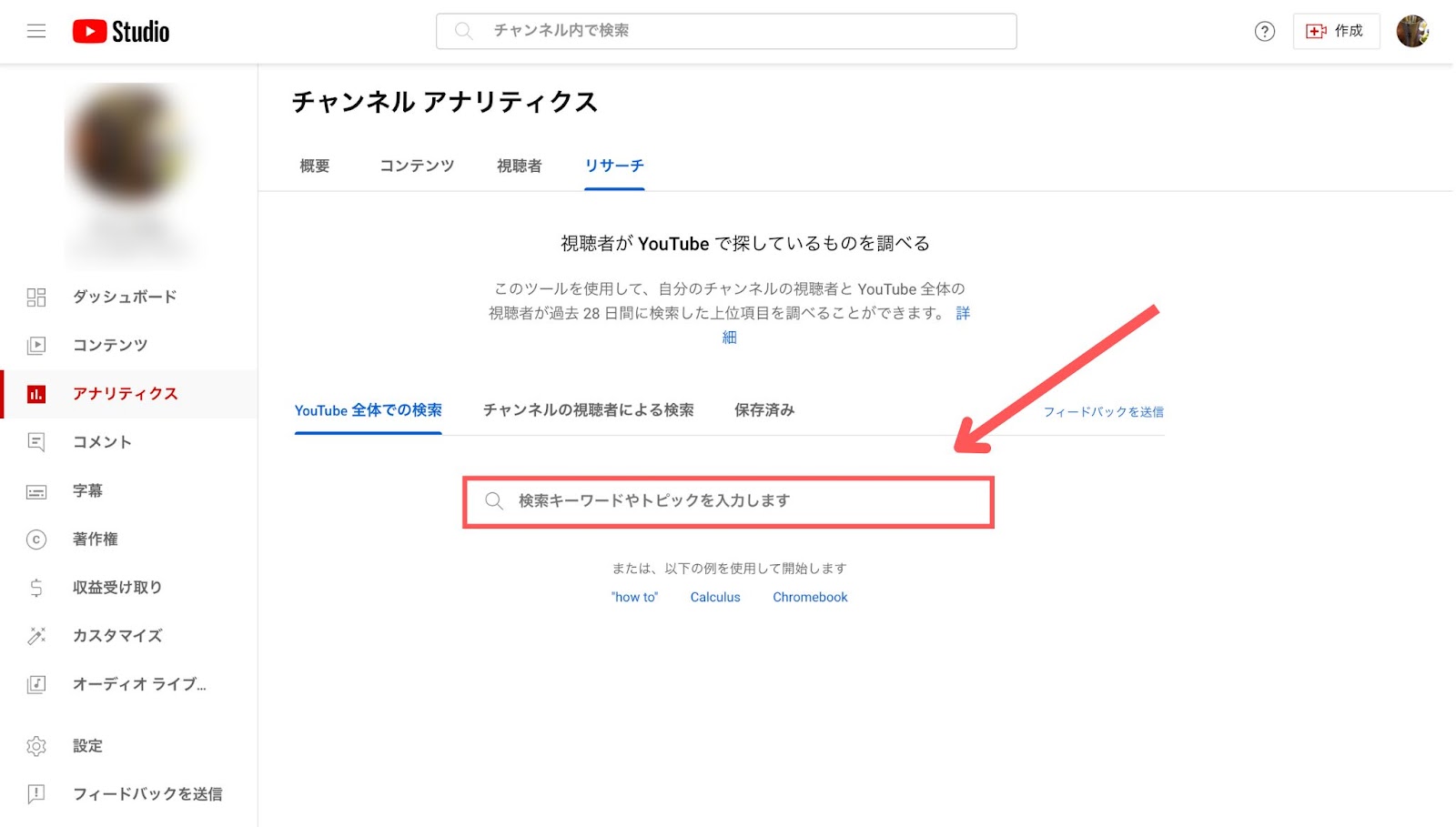Click the "how to" example link
Screen dimensions: 1456x827
click(634, 598)
